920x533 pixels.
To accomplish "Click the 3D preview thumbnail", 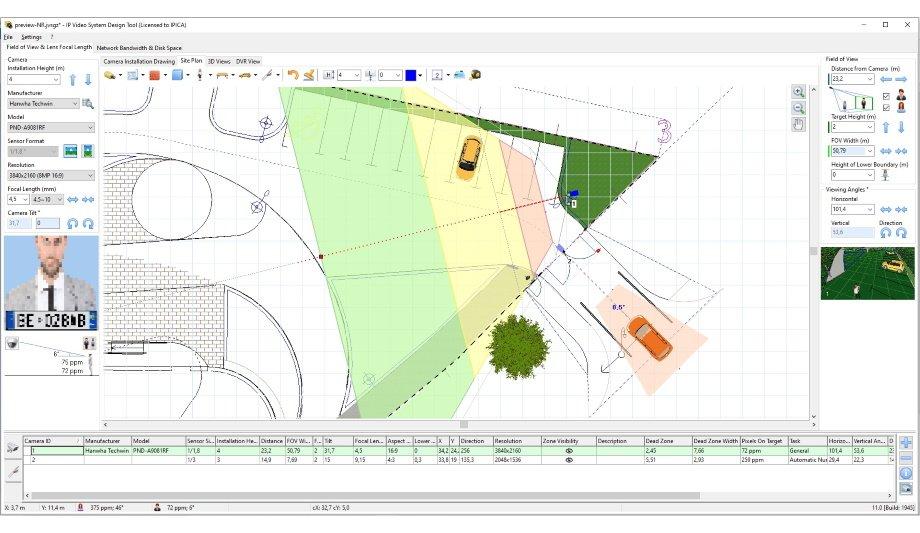I will (867, 274).
